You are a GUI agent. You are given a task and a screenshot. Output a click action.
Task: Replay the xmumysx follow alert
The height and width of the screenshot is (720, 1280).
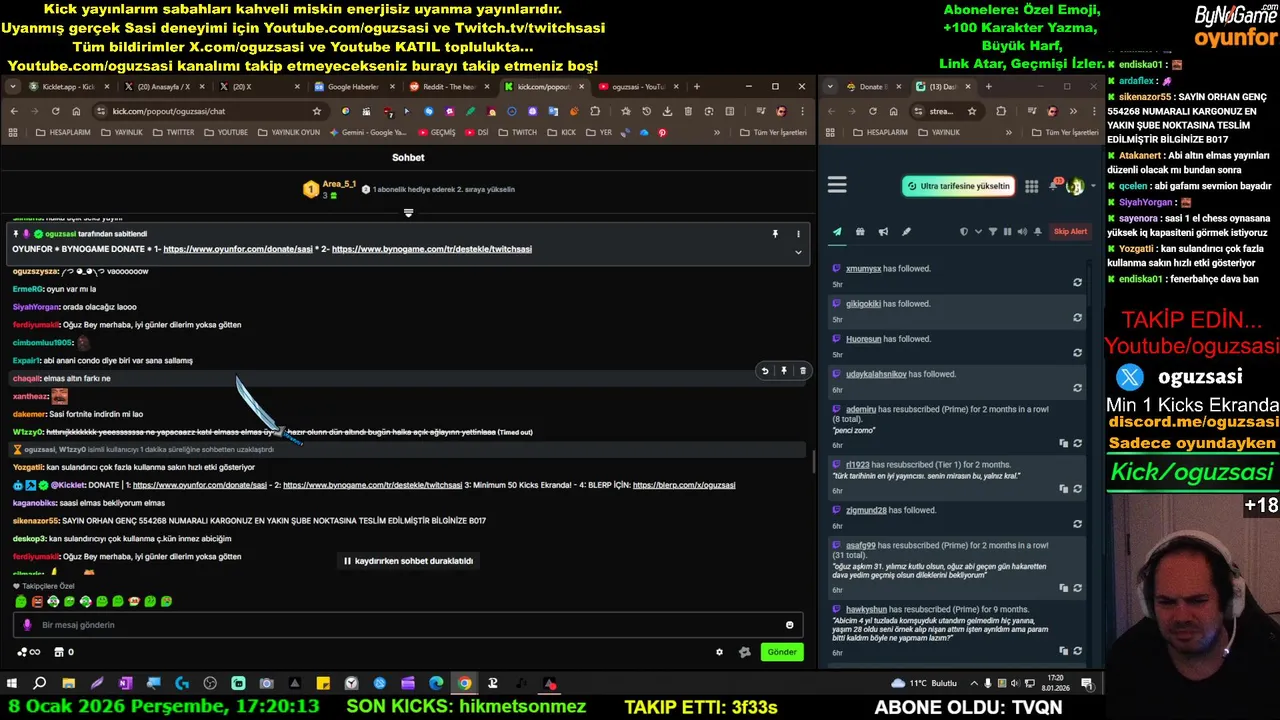click(1077, 282)
